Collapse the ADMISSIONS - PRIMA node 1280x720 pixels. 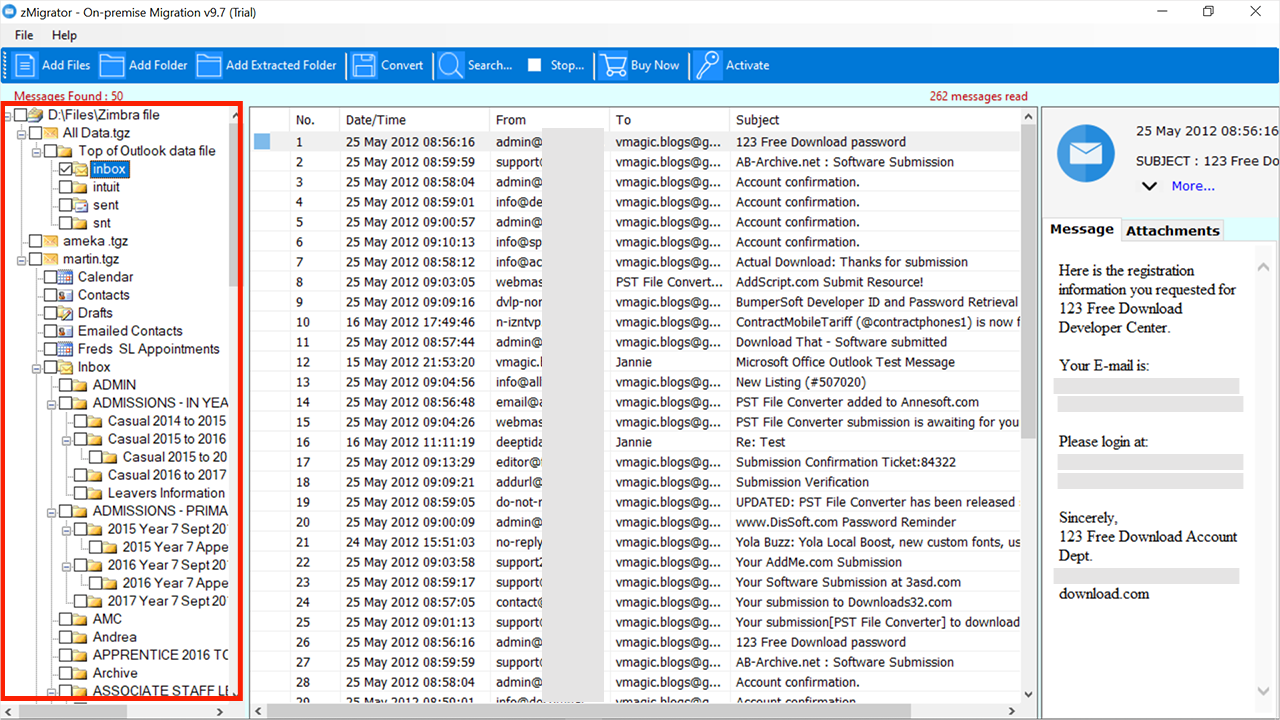point(52,511)
